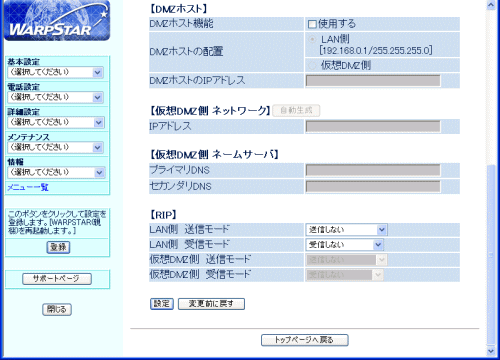Viewport: 500px width, 360px height.
Task: Click the scrollbar down arrow
Action: pos(491,351)
